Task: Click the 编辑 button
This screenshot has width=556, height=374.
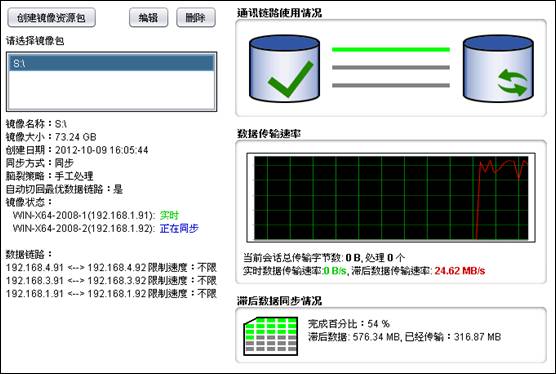Action: (x=149, y=18)
